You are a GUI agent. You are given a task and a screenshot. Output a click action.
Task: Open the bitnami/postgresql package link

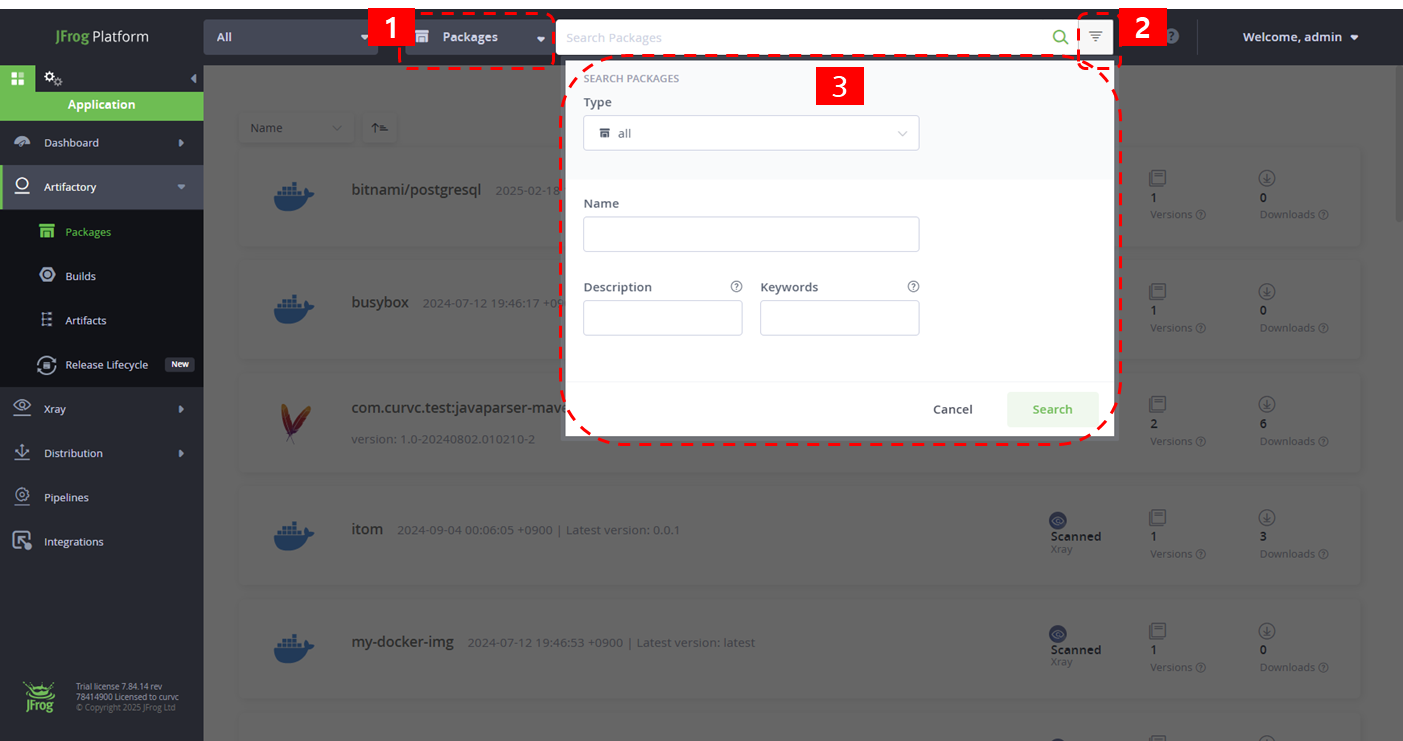click(416, 189)
